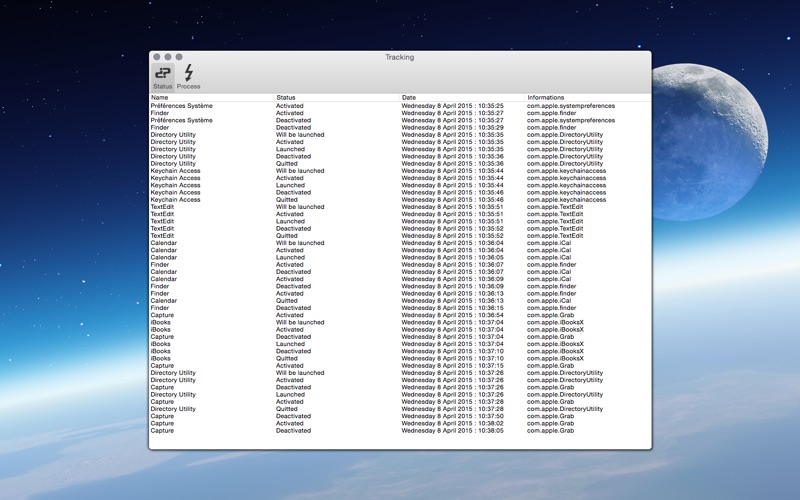Select the Directory Utility Will be launched row at 10:35:35
The width and height of the screenshot is (800, 500).
(x=400, y=135)
